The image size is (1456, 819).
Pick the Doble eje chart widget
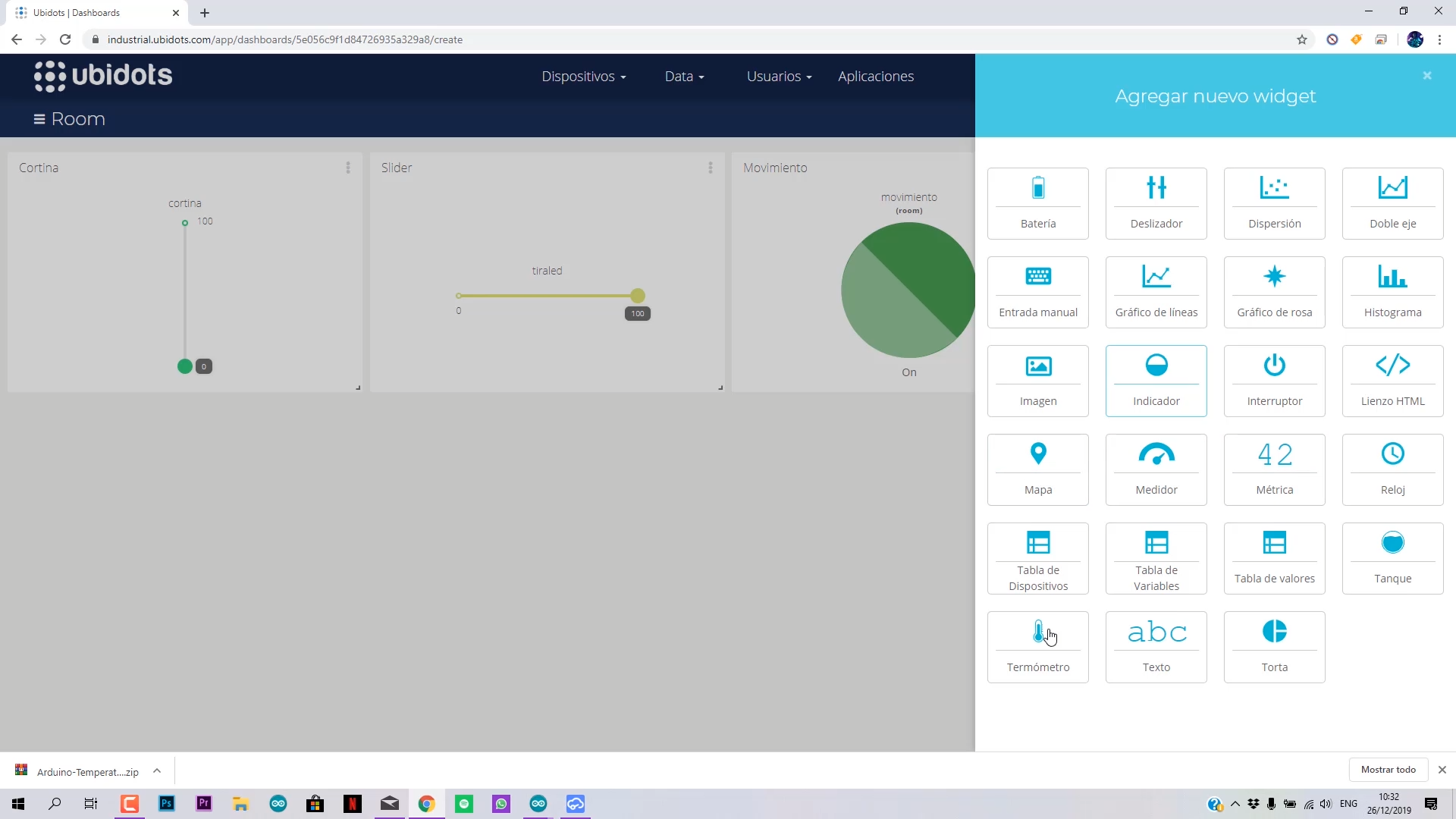[x=1392, y=203]
